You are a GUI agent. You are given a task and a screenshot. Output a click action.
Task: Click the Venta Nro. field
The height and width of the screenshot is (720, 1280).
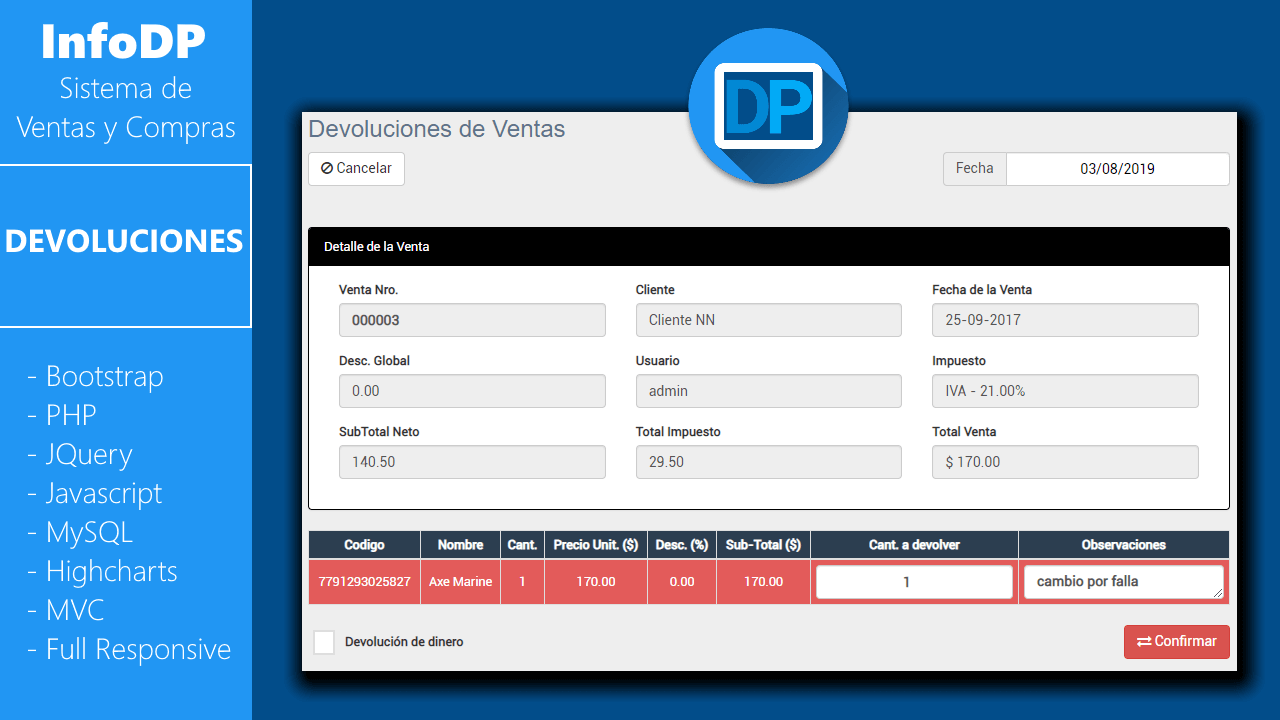pyautogui.click(x=472, y=320)
